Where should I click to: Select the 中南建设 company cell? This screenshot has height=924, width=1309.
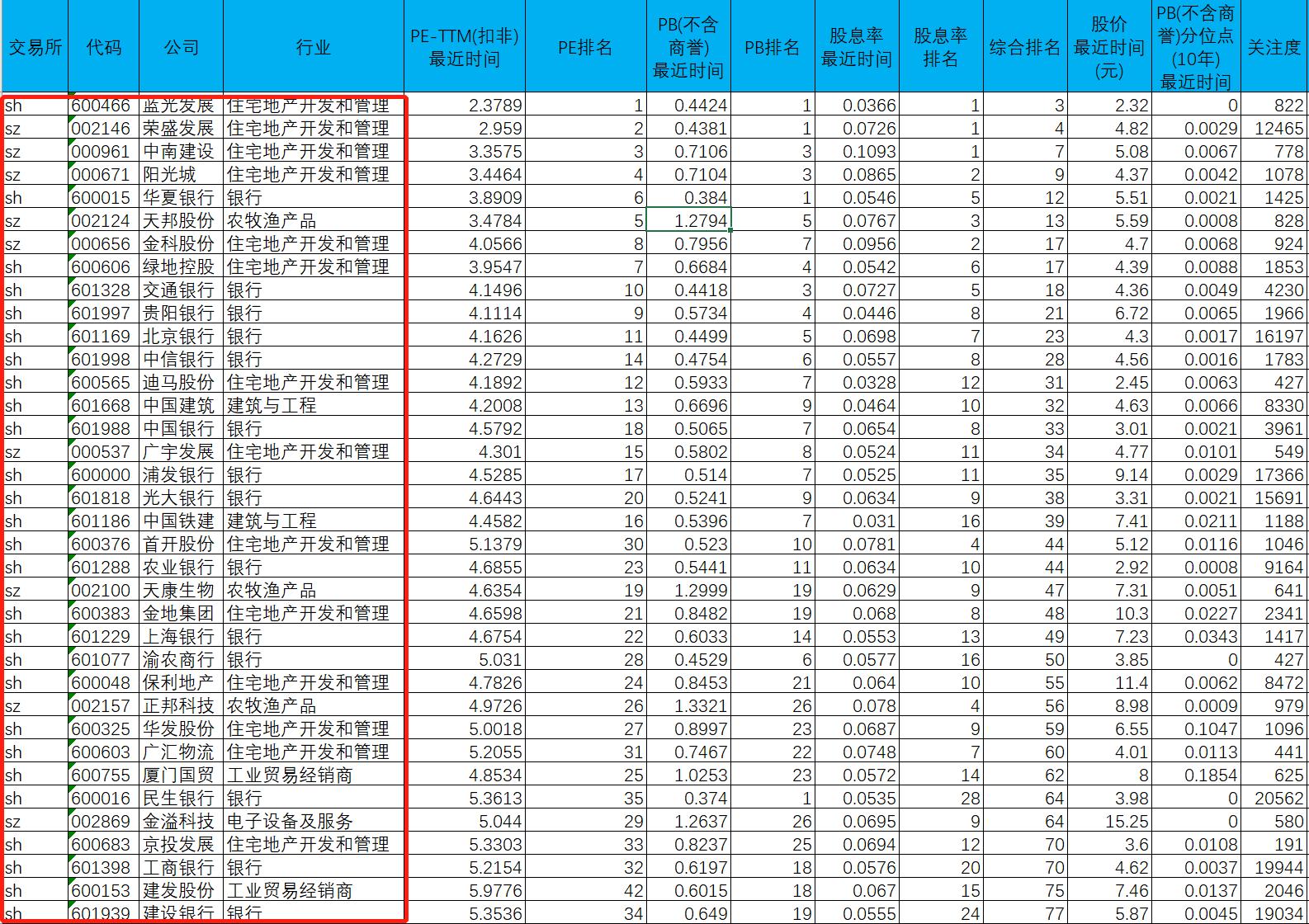pyautogui.click(x=182, y=151)
